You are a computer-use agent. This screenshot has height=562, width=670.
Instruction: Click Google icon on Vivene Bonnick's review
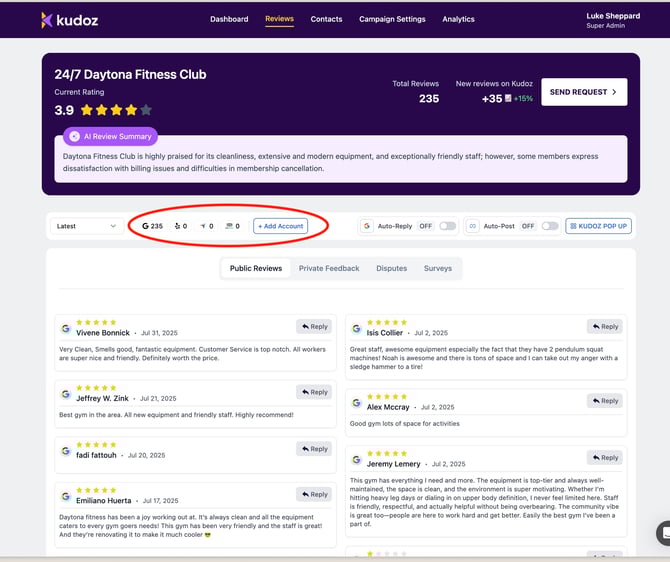[66, 328]
